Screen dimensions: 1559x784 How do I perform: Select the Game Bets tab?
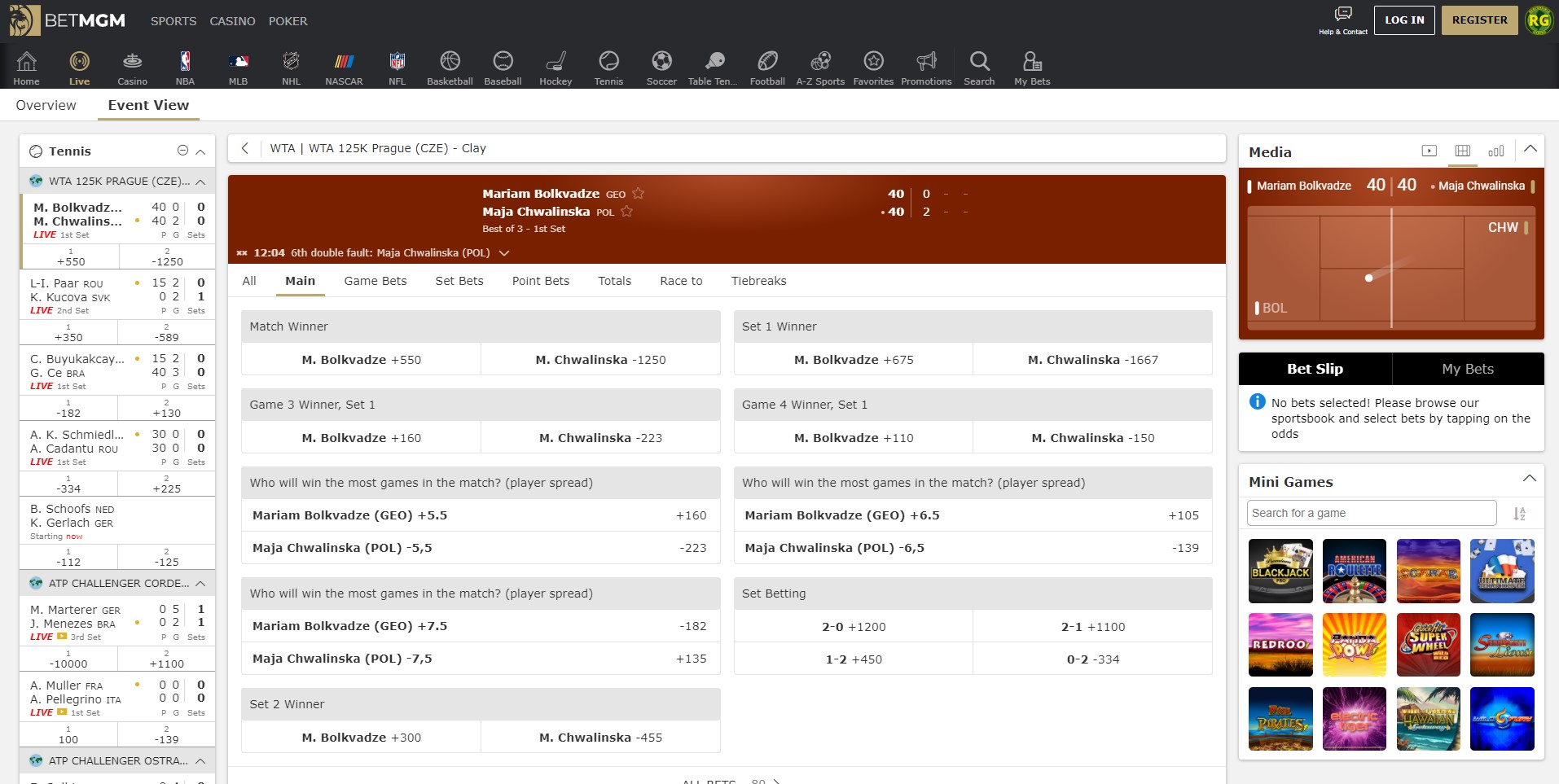375,281
